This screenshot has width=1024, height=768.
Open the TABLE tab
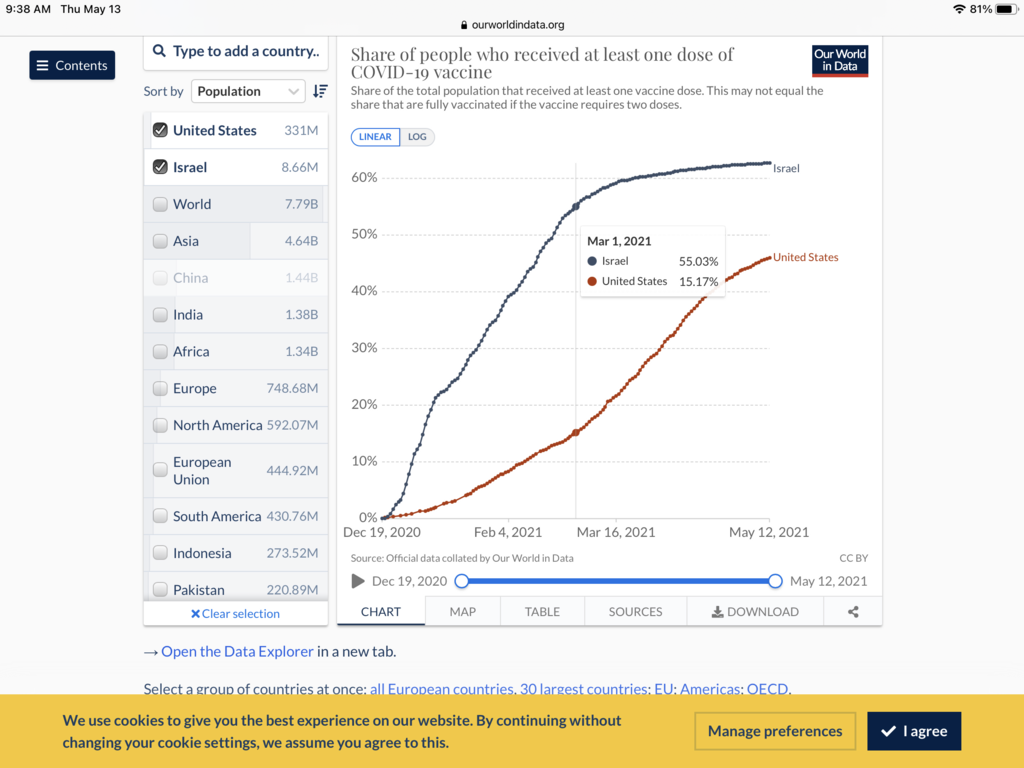[542, 612]
